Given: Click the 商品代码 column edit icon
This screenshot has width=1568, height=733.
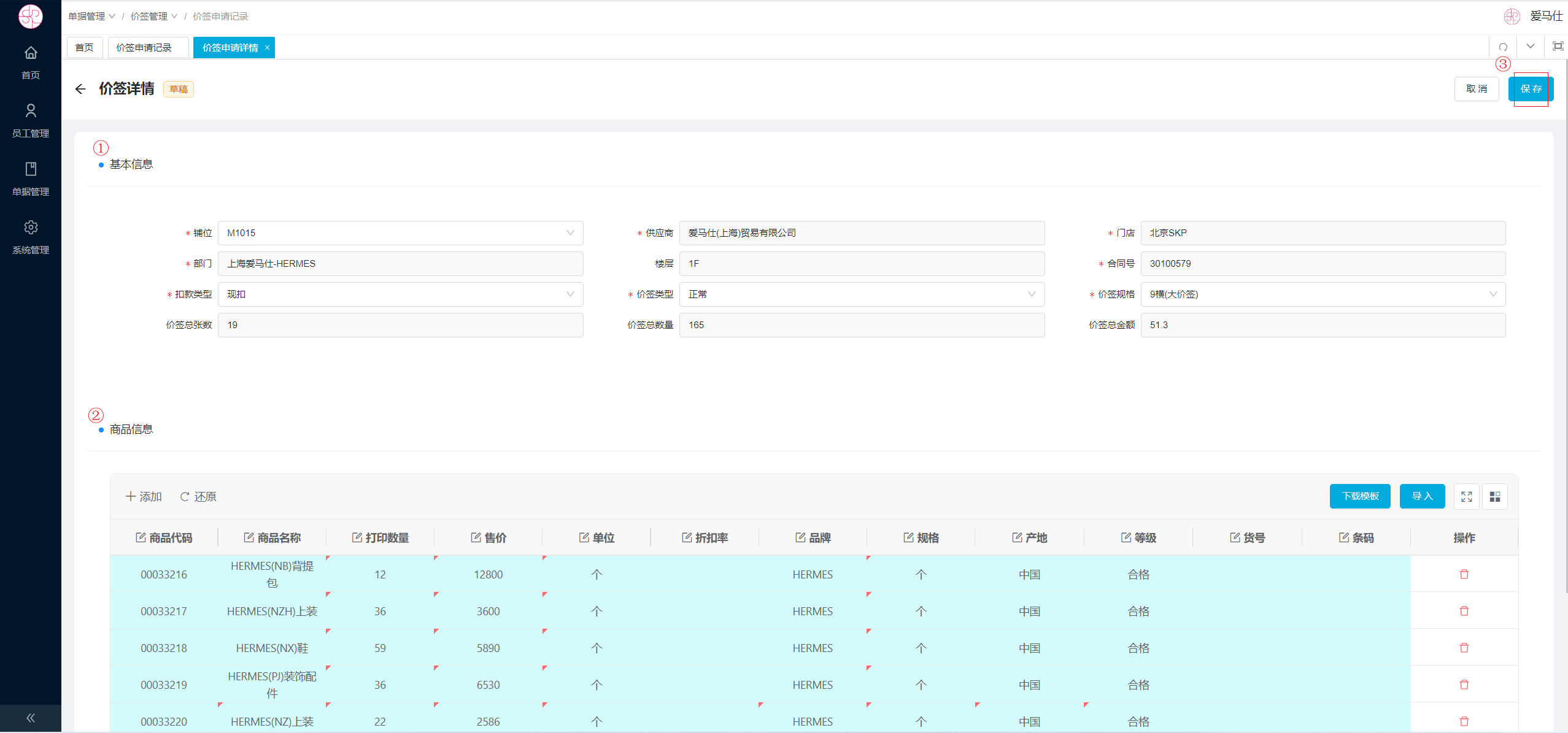Looking at the screenshot, I should pyautogui.click(x=141, y=537).
